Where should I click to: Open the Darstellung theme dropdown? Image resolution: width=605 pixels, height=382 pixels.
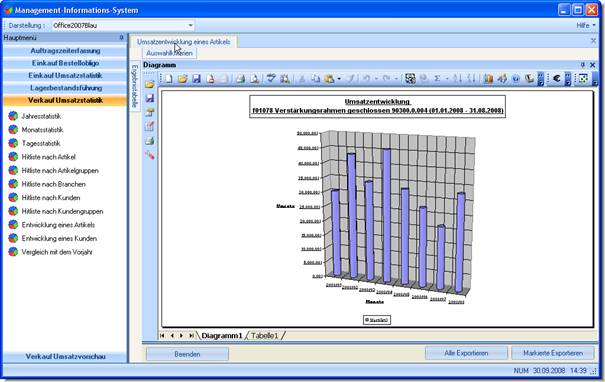pyautogui.click(x=190, y=25)
